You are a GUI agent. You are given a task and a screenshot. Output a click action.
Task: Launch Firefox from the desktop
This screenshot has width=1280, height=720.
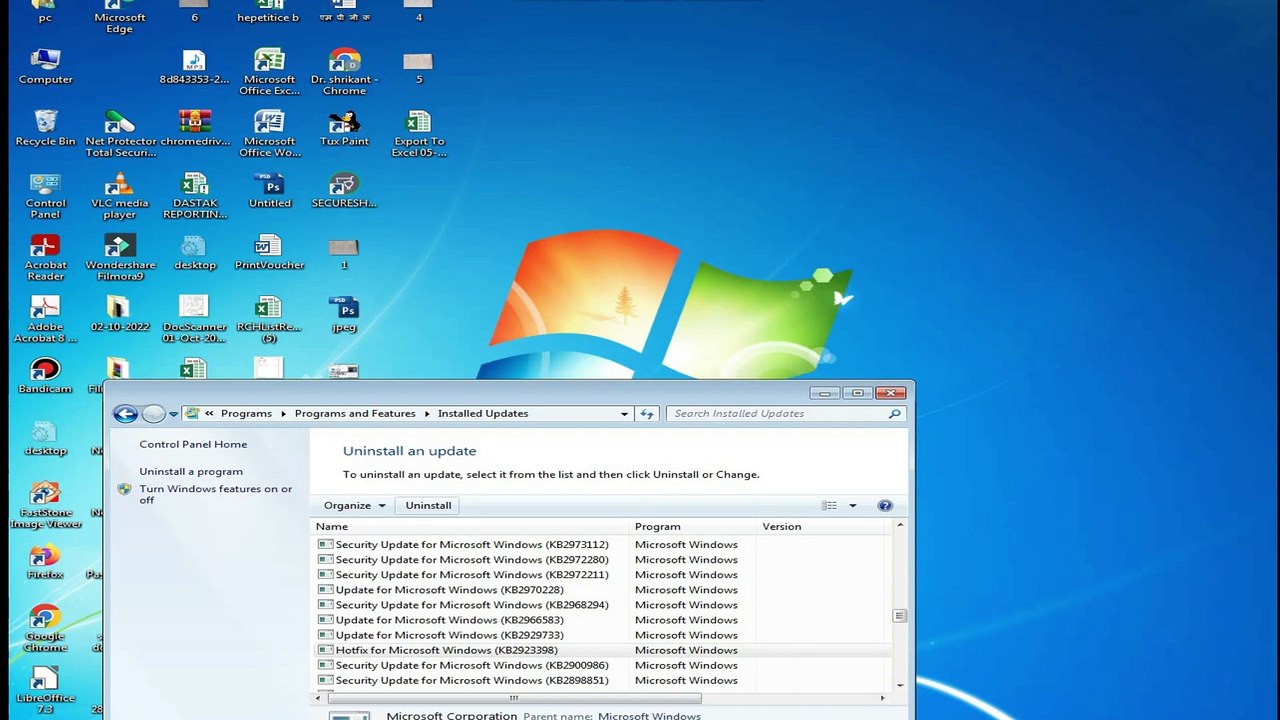pyautogui.click(x=45, y=561)
